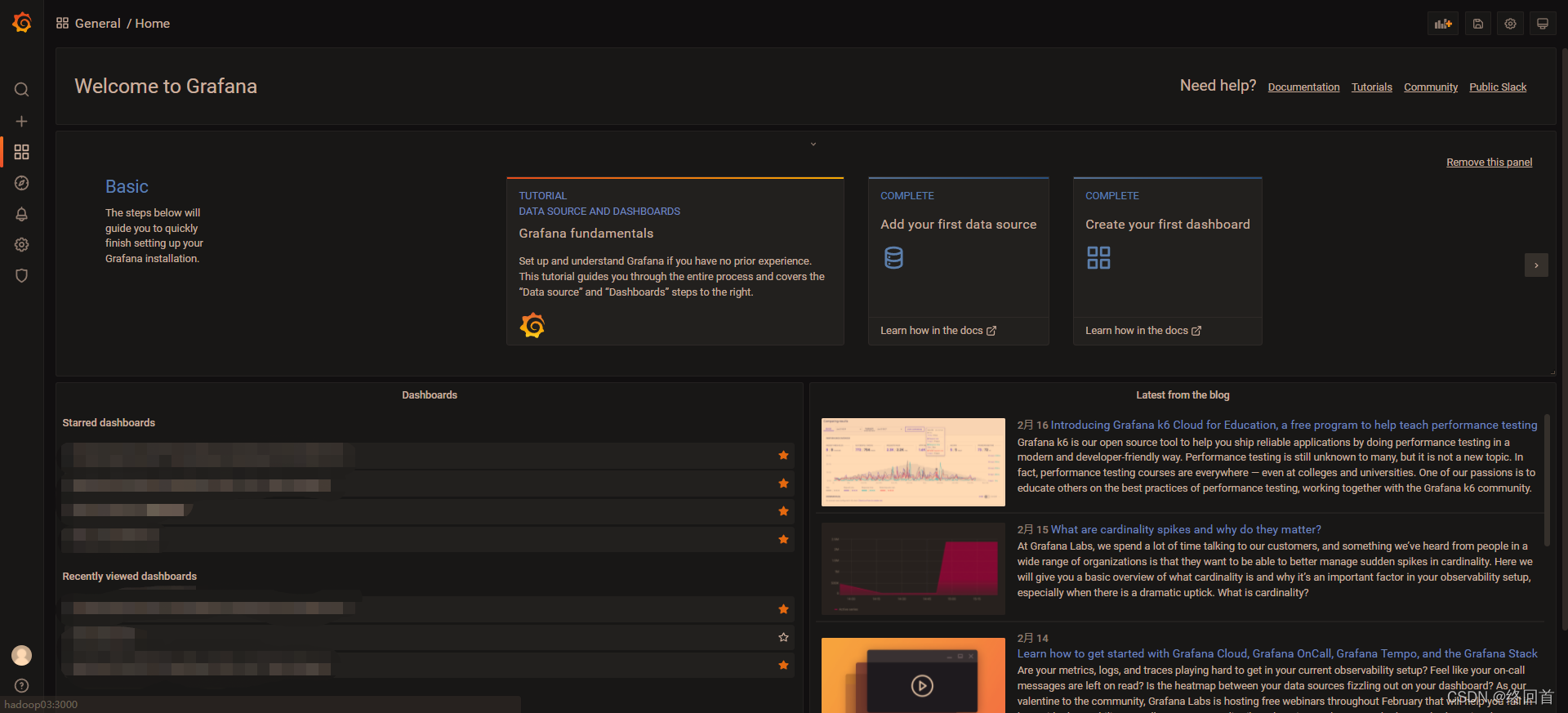
Task: Click the General breadcrumb
Action: tap(98, 24)
